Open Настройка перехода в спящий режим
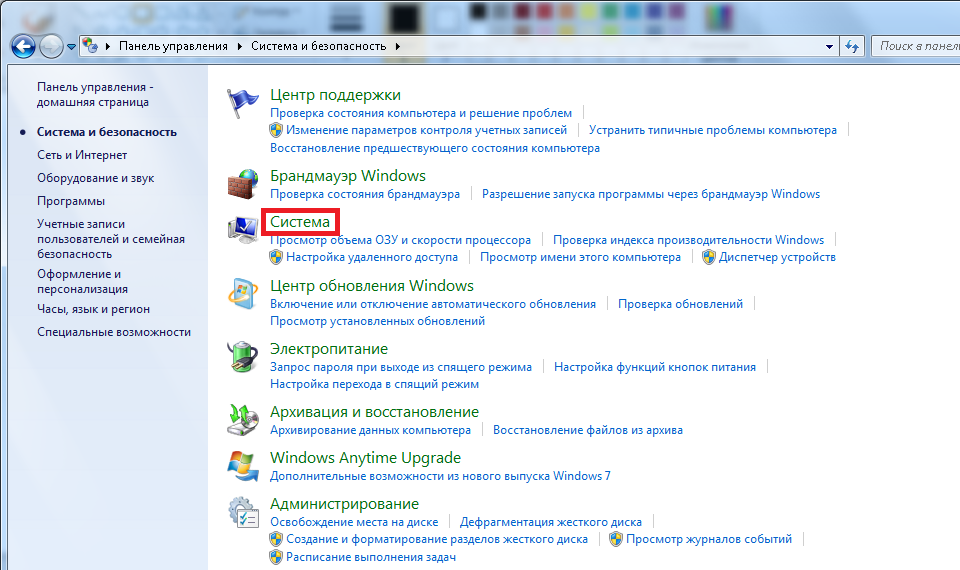 click(x=374, y=384)
